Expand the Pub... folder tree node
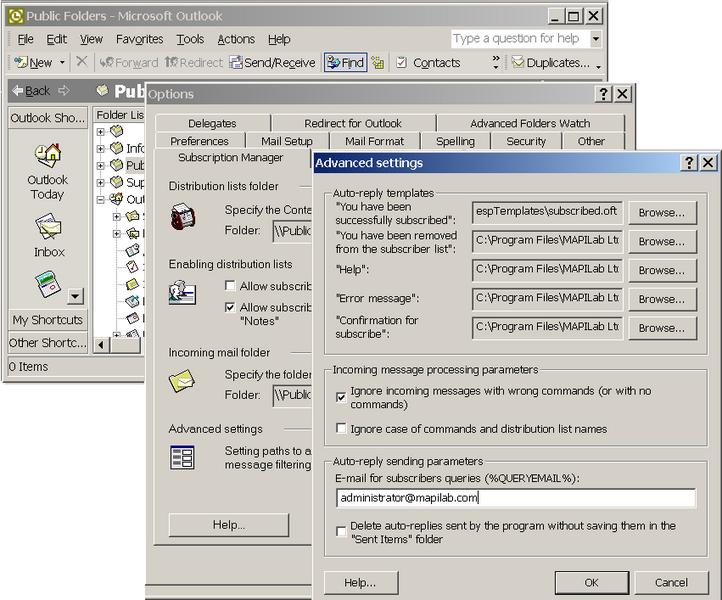This screenshot has height=600, width=722. [100, 165]
